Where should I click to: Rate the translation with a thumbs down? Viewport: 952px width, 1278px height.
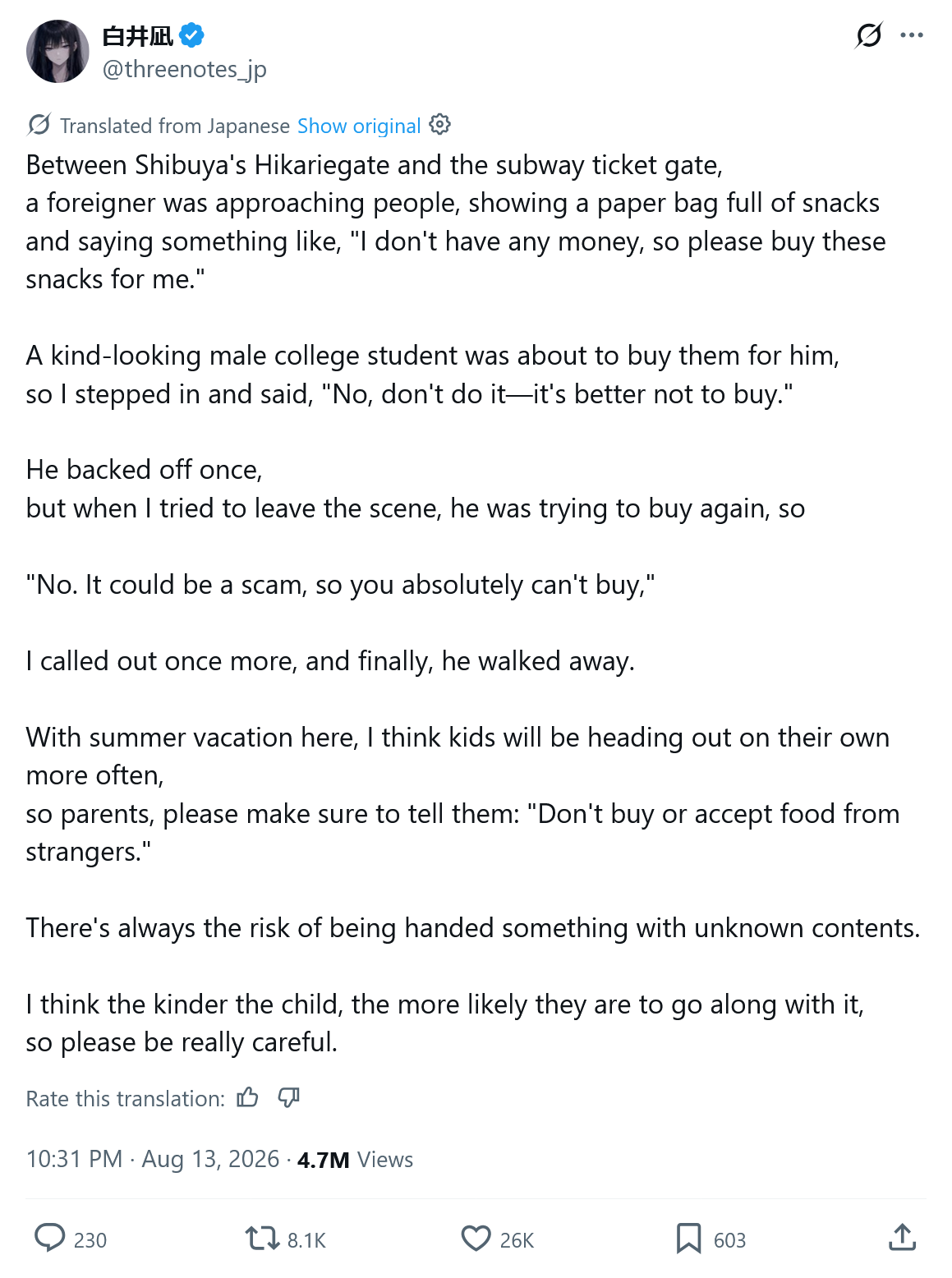(288, 1097)
